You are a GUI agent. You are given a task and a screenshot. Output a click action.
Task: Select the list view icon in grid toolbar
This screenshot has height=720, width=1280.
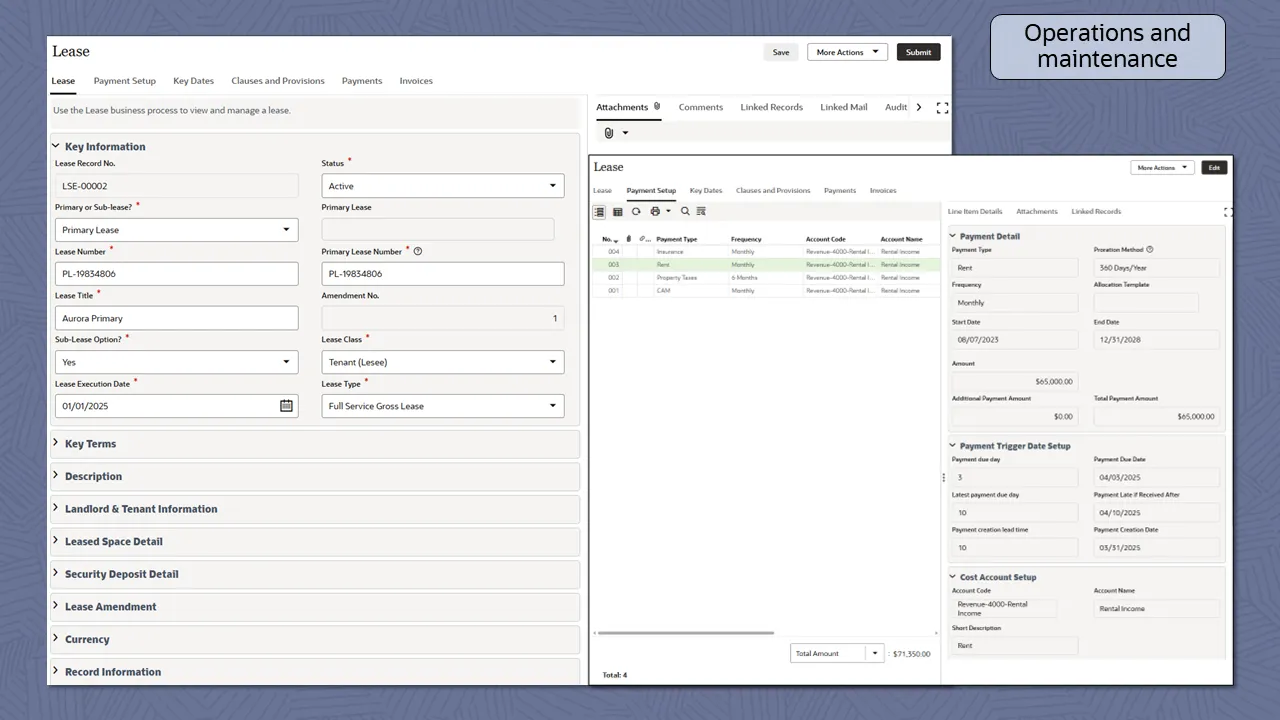599,211
